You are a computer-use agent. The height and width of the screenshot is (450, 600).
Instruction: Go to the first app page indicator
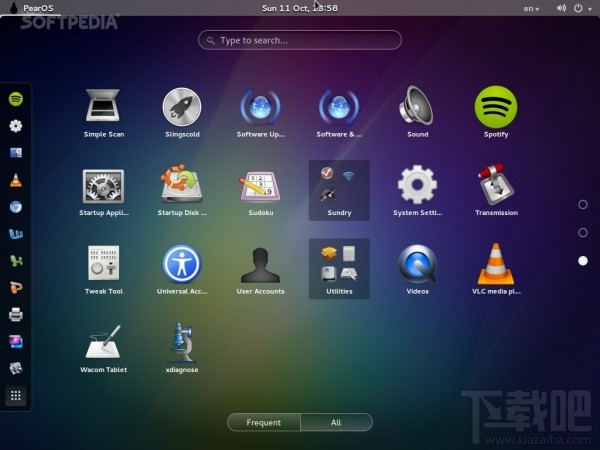pos(582,204)
